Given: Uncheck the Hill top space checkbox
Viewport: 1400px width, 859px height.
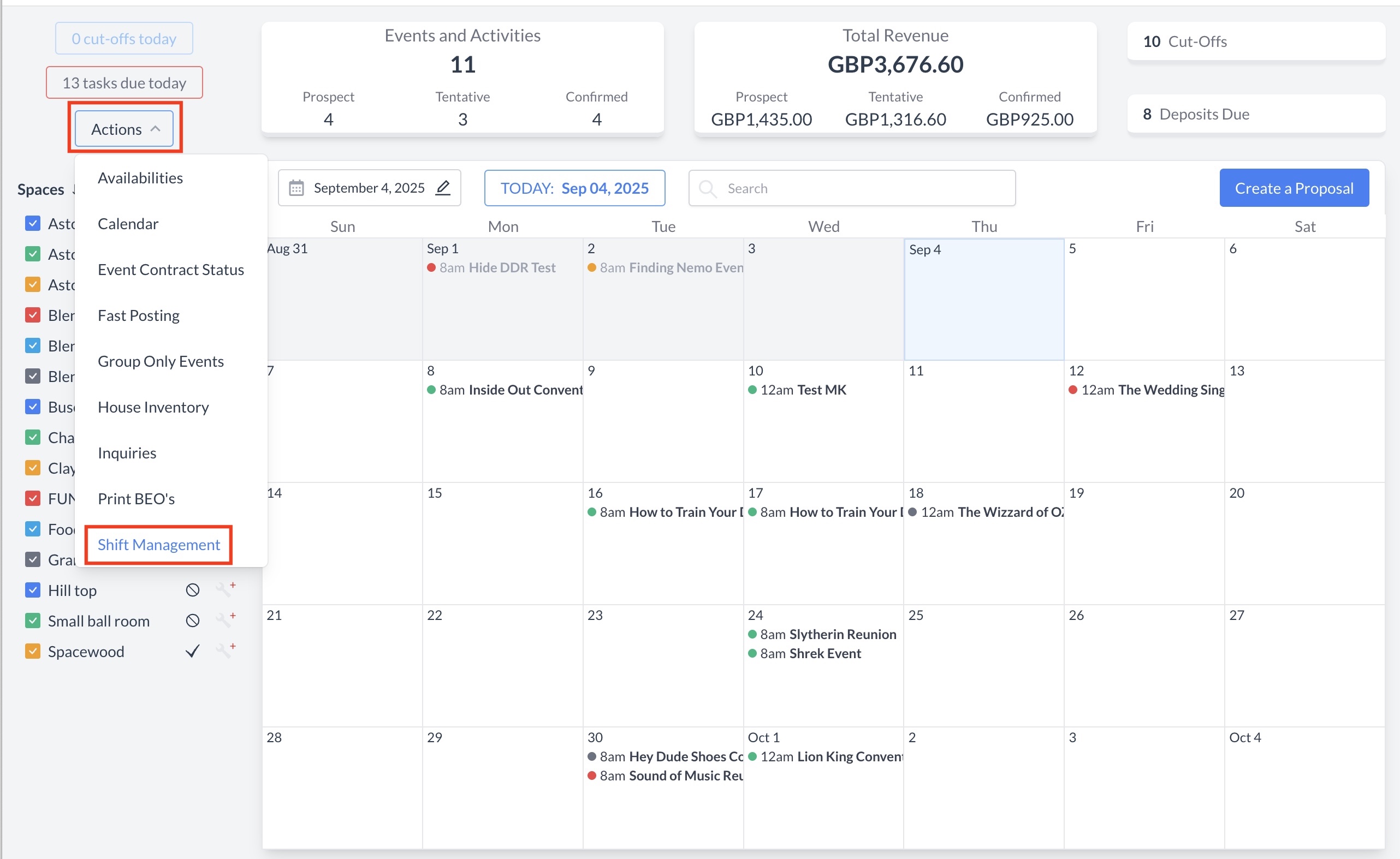Looking at the screenshot, I should click(33, 590).
